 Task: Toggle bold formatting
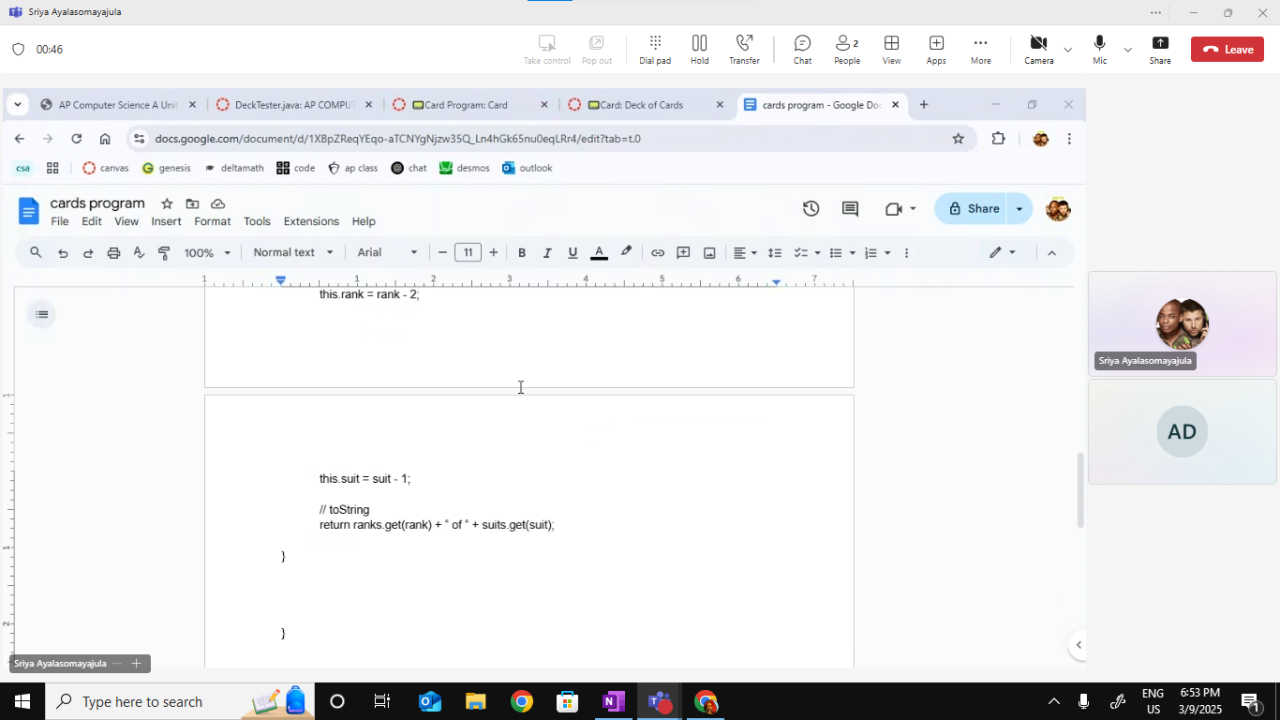(522, 253)
